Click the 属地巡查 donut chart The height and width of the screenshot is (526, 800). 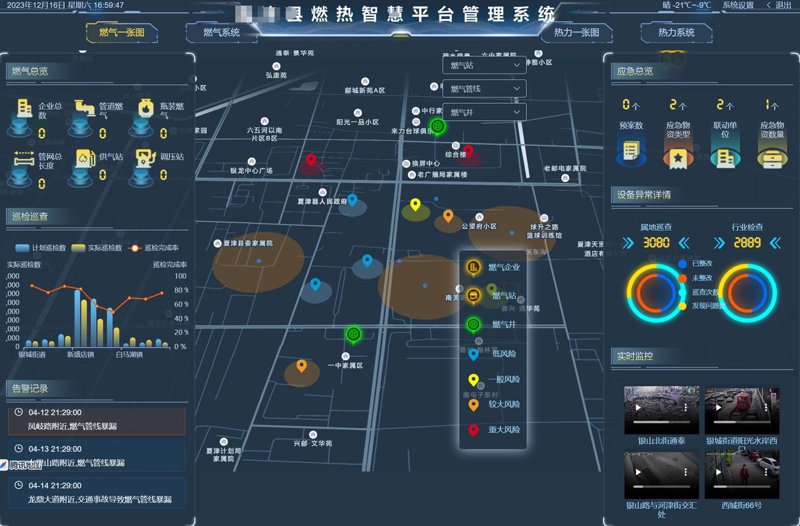pyautogui.click(x=655, y=293)
